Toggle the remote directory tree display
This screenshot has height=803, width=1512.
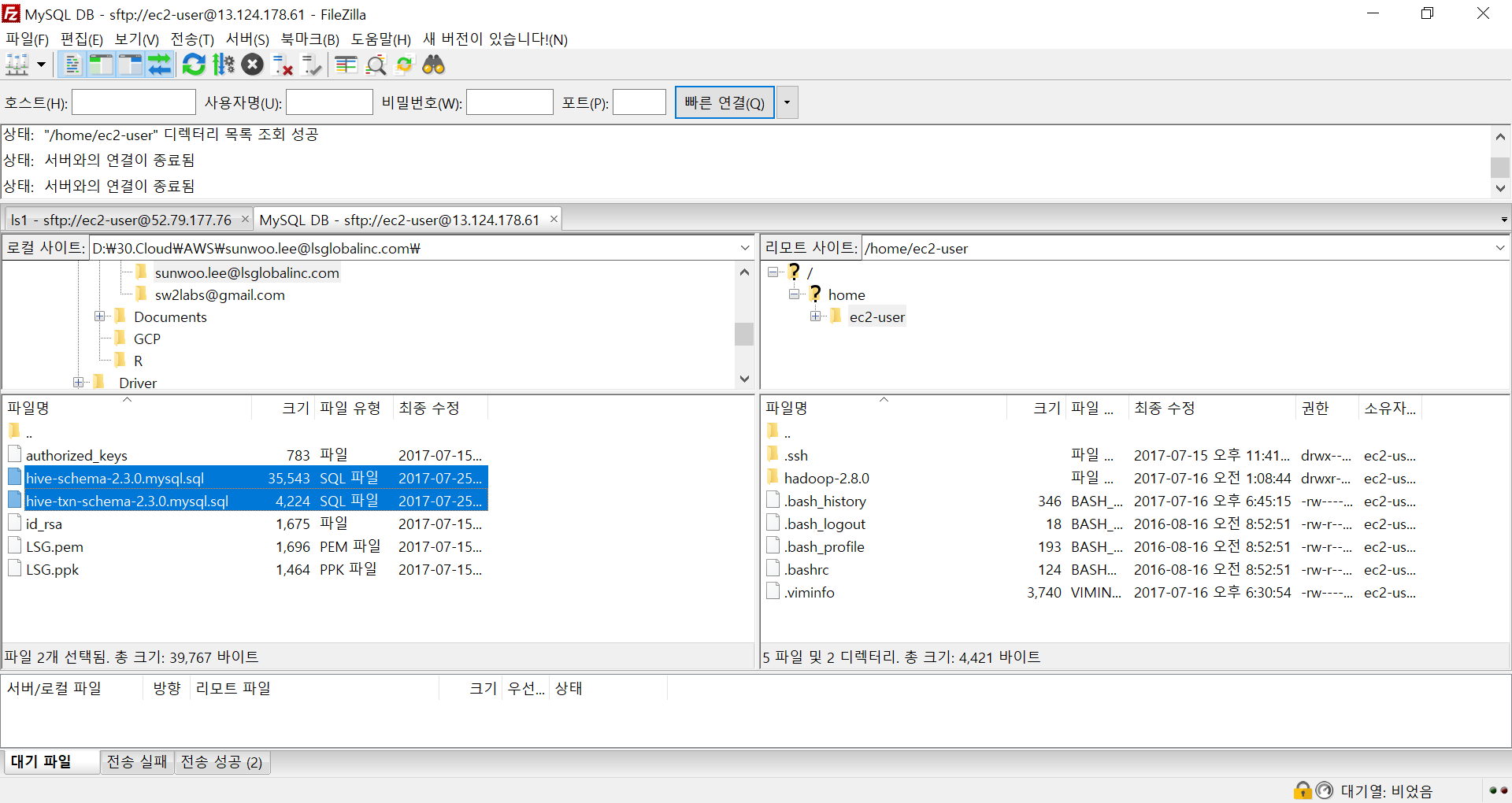(x=130, y=65)
